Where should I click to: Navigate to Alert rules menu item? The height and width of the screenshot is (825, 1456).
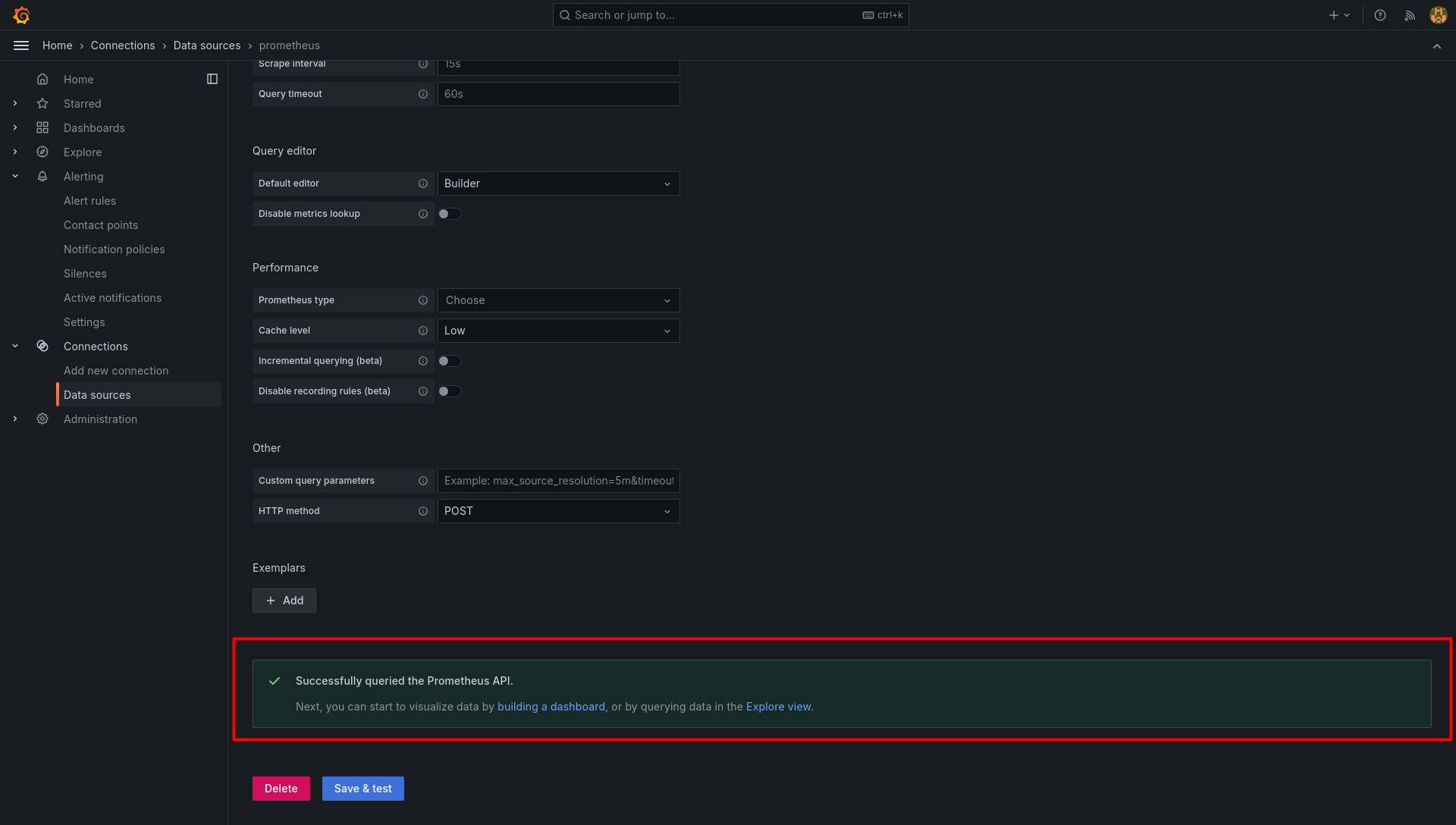[89, 200]
